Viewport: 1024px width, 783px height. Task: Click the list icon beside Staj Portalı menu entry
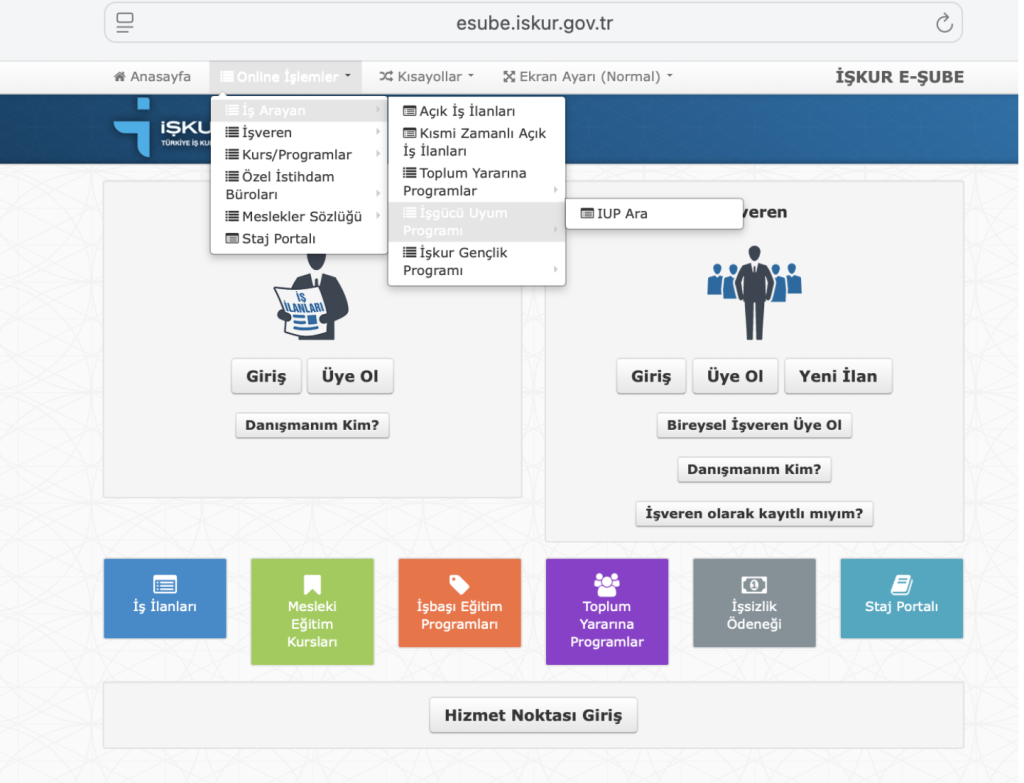tap(232, 238)
